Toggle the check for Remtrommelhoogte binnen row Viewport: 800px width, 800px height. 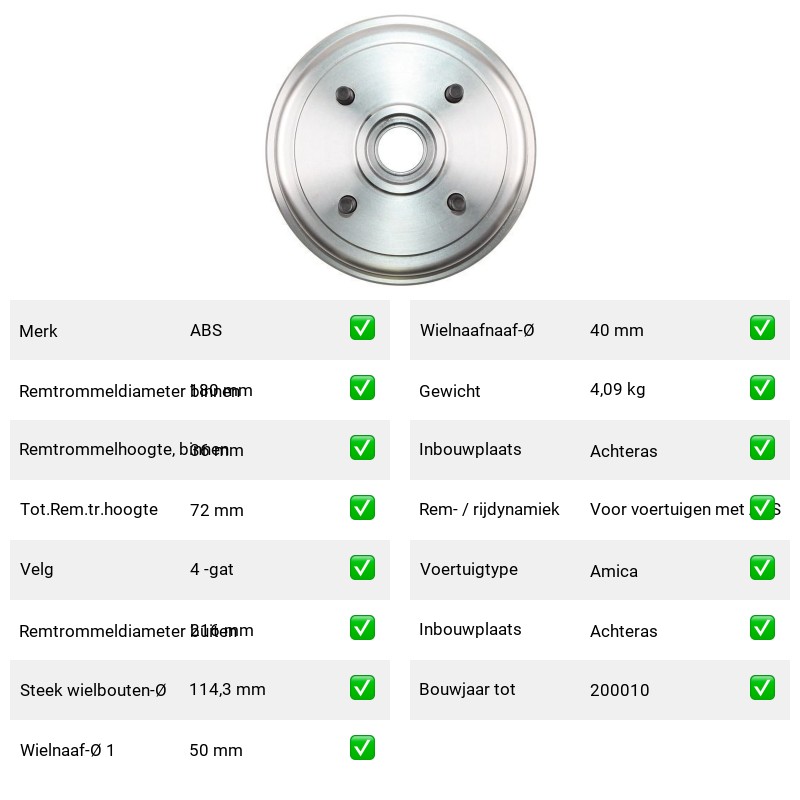coord(362,447)
